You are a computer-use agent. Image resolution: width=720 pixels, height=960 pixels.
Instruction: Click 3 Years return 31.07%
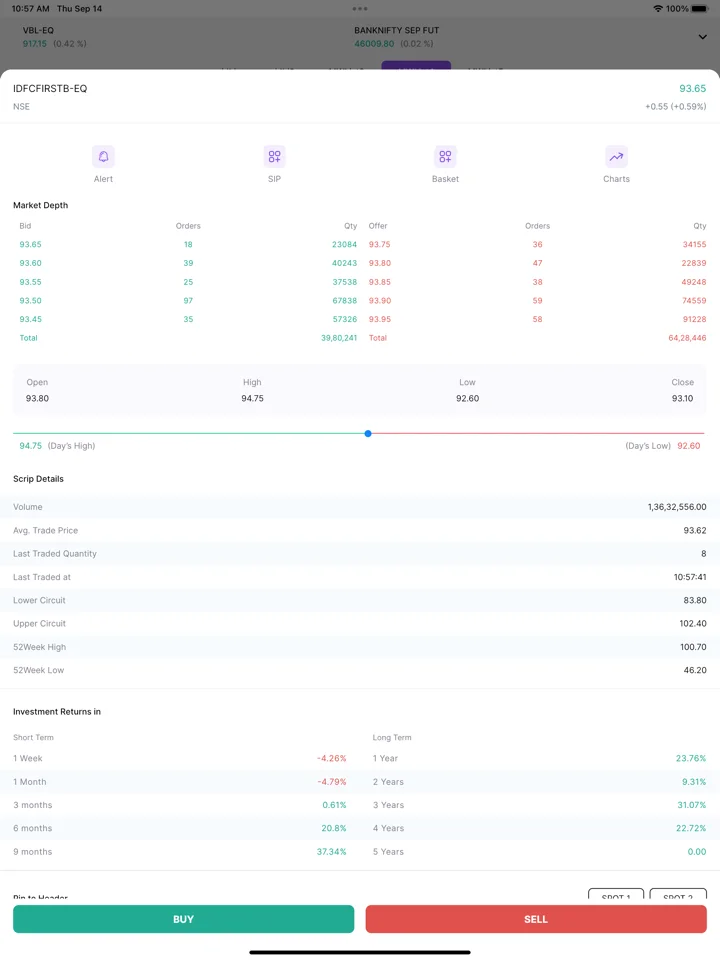pyautogui.click(x=692, y=805)
